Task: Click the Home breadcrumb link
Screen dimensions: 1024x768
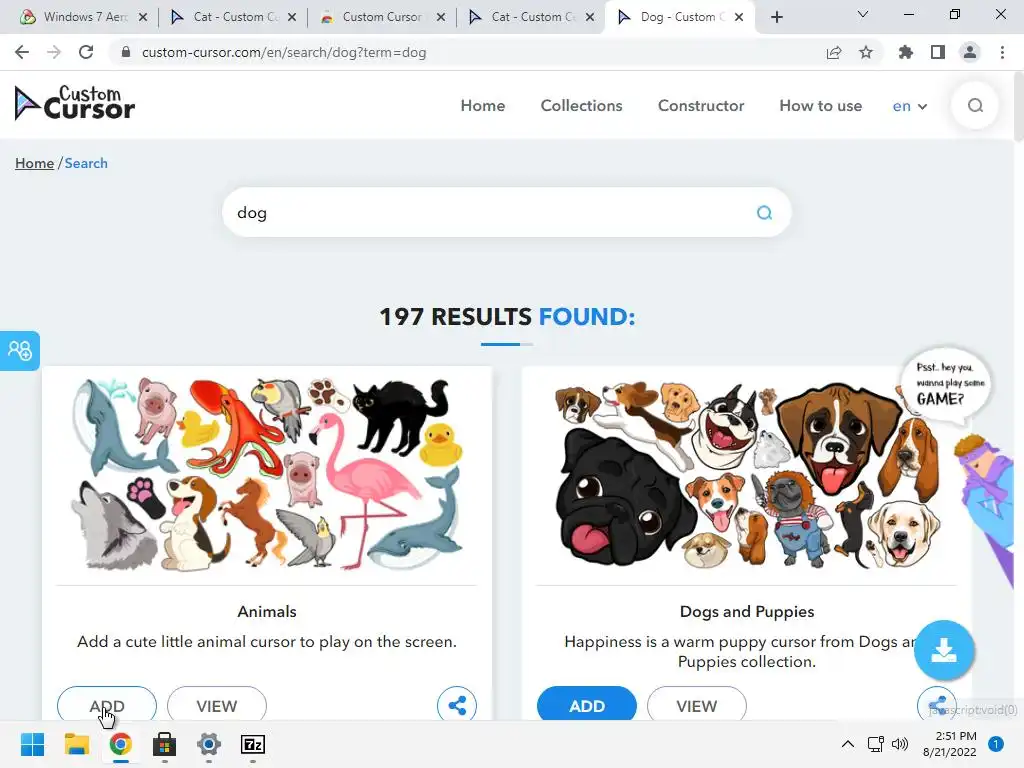Action: [34, 163]
